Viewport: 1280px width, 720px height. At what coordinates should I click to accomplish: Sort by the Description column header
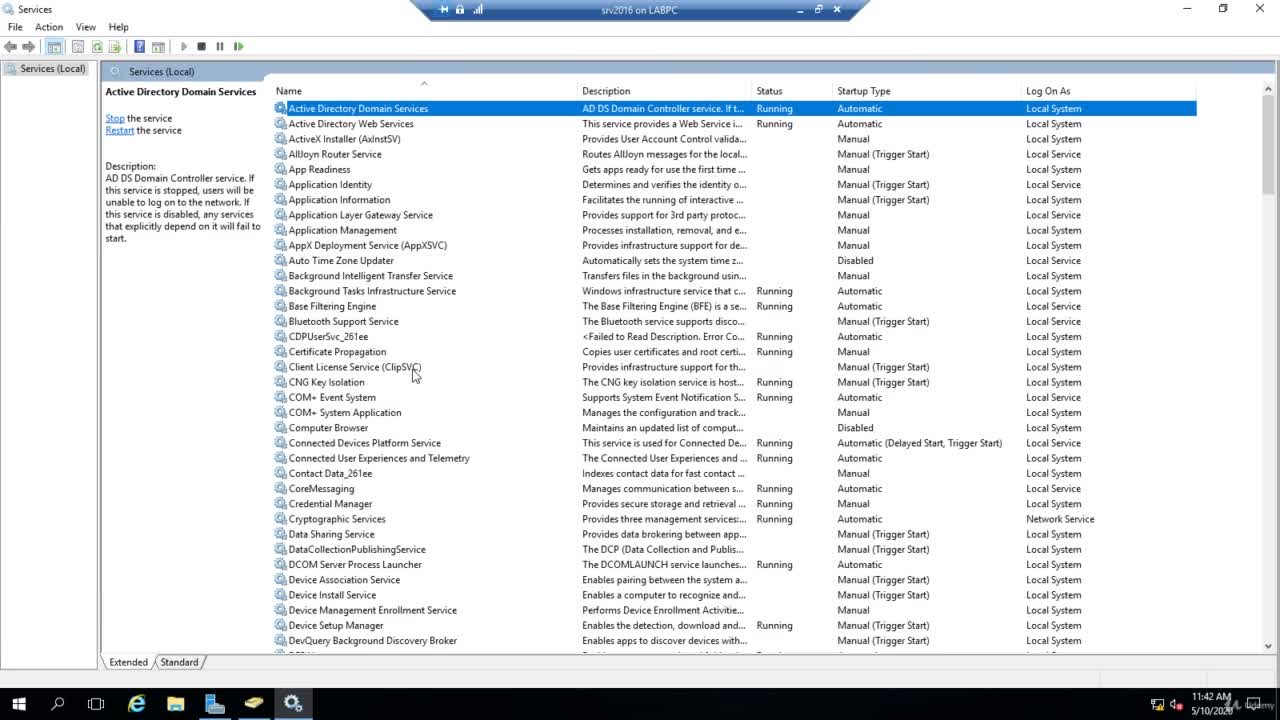665,91
